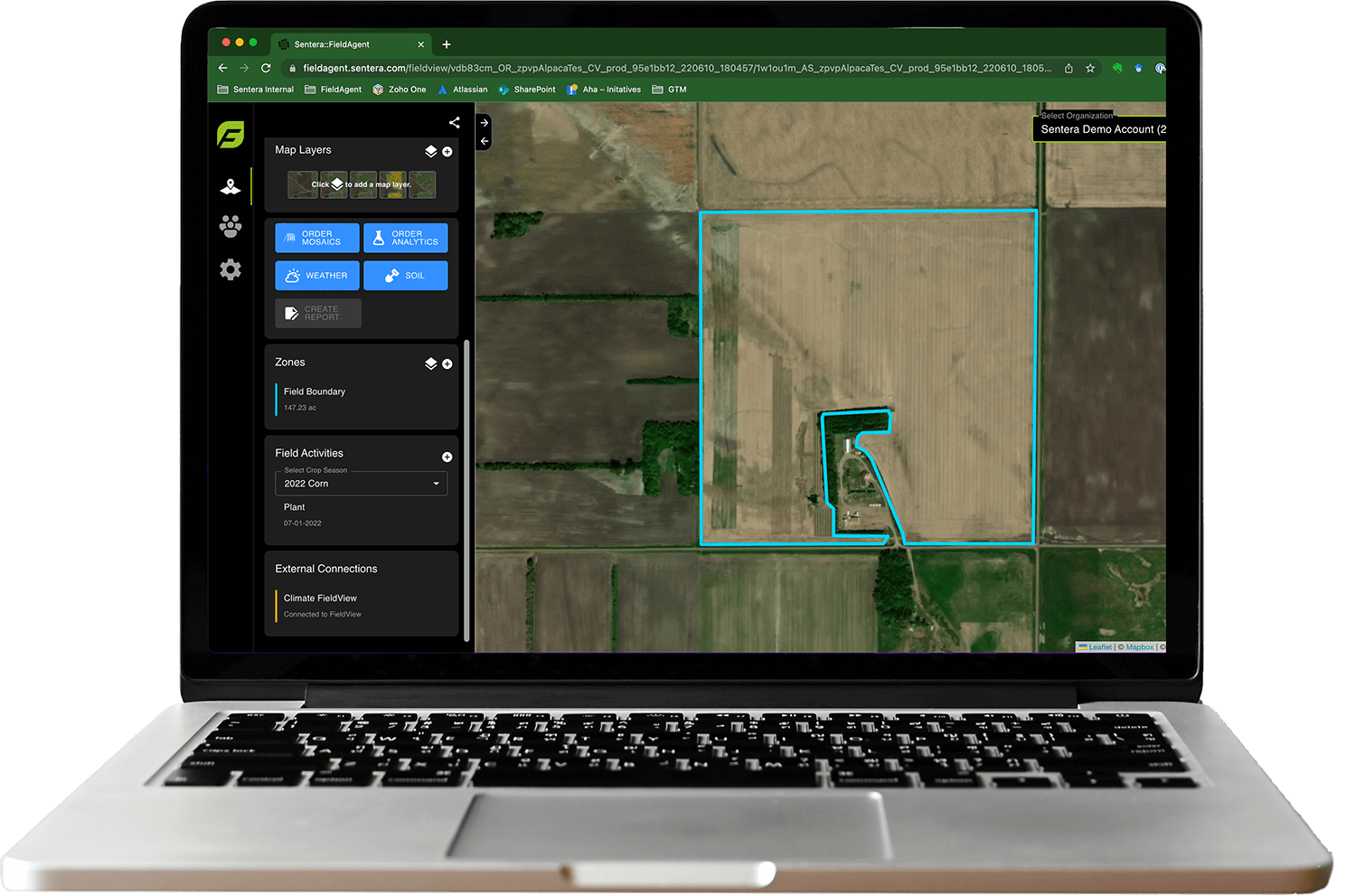Click the Create Report button
1356x896 pixels.
pyautogui.click(x=318, y=313)
